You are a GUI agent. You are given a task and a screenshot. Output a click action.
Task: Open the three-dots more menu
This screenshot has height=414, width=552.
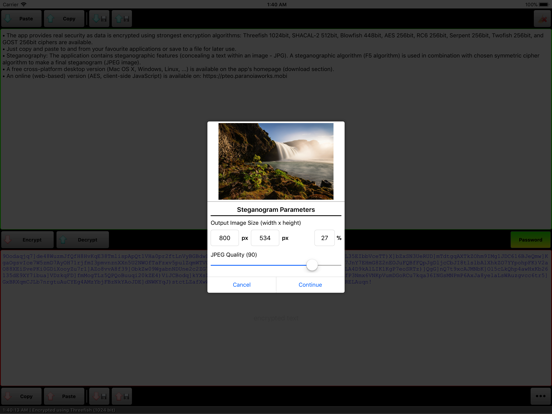pyautogui.click(x=540, y=396)
